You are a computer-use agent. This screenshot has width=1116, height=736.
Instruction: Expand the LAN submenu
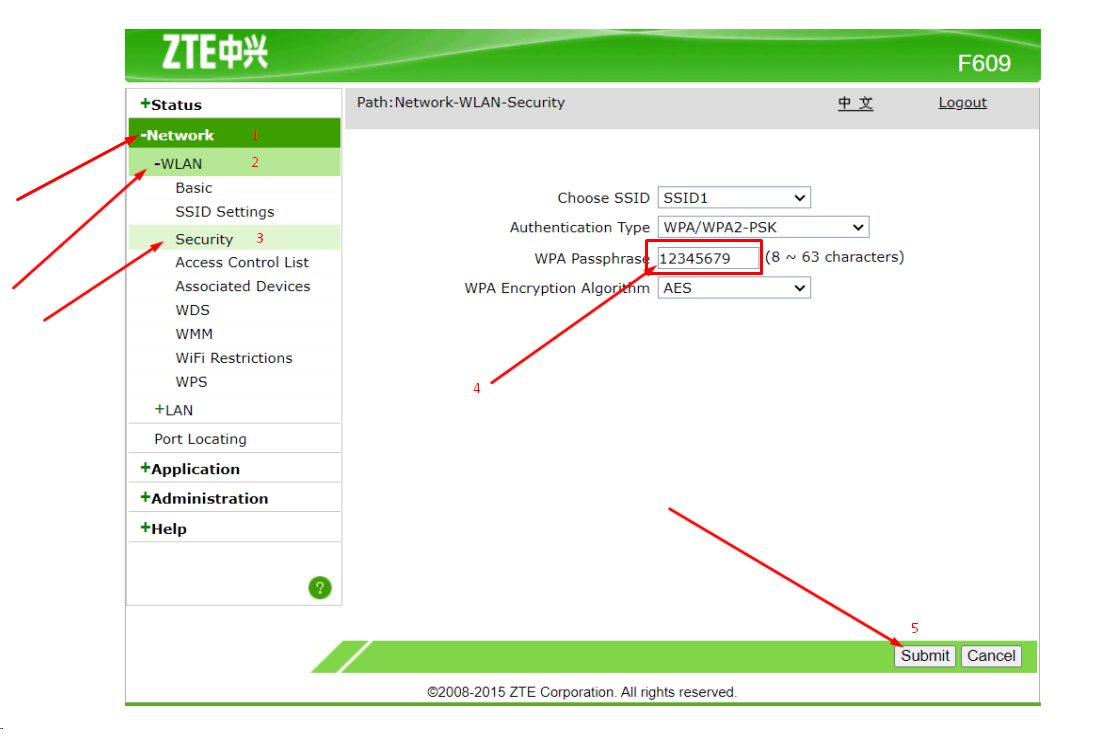174,410
